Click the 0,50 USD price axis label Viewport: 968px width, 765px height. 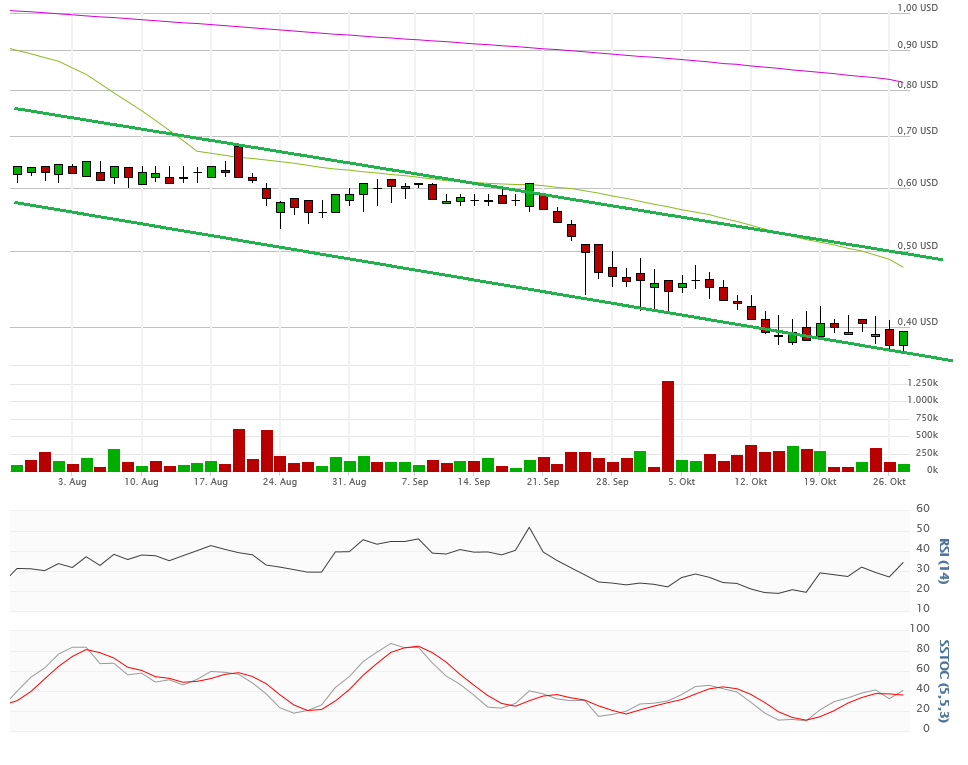tap(917, 246)
